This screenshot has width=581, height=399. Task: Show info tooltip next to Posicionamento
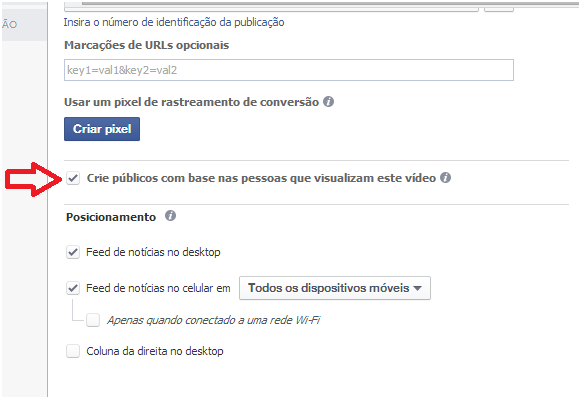pyautogui.click(x=170, y=216)
